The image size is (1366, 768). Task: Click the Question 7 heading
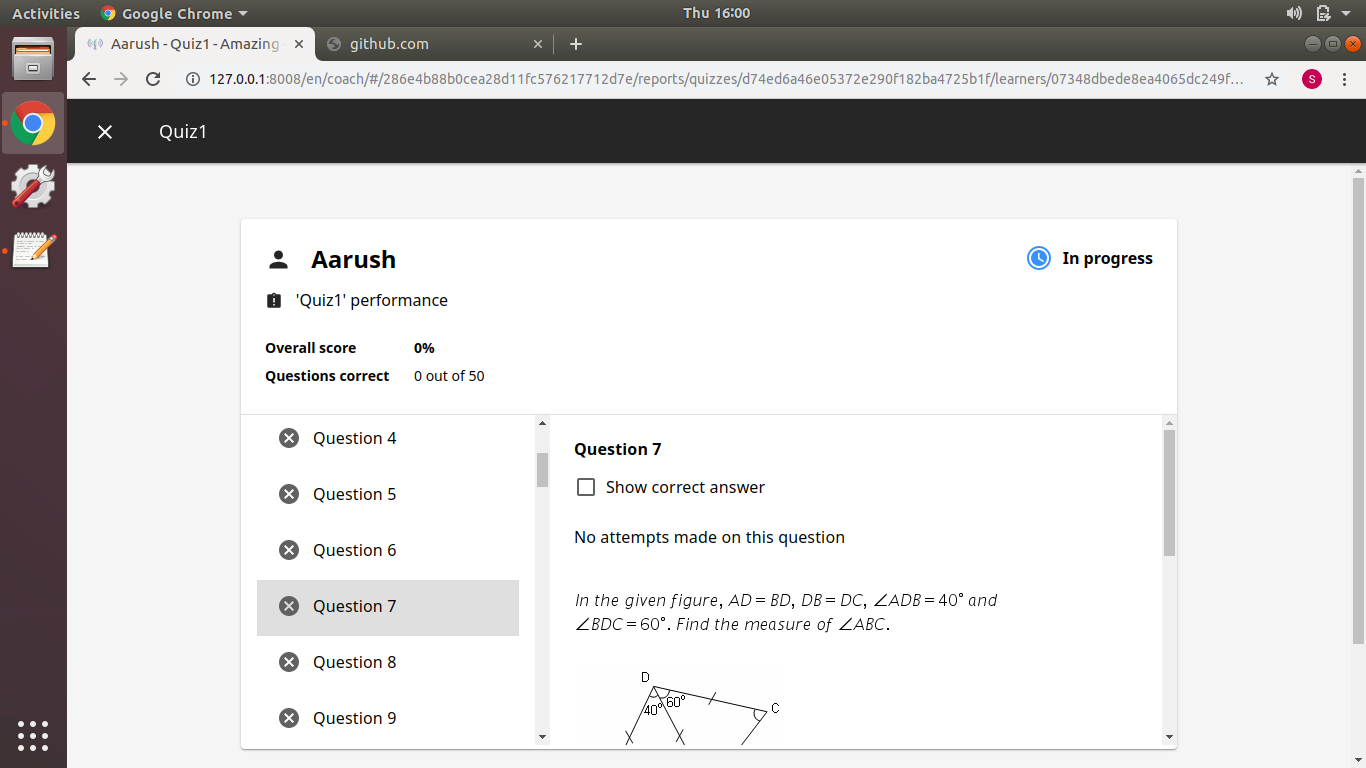(x=618, y=449)
